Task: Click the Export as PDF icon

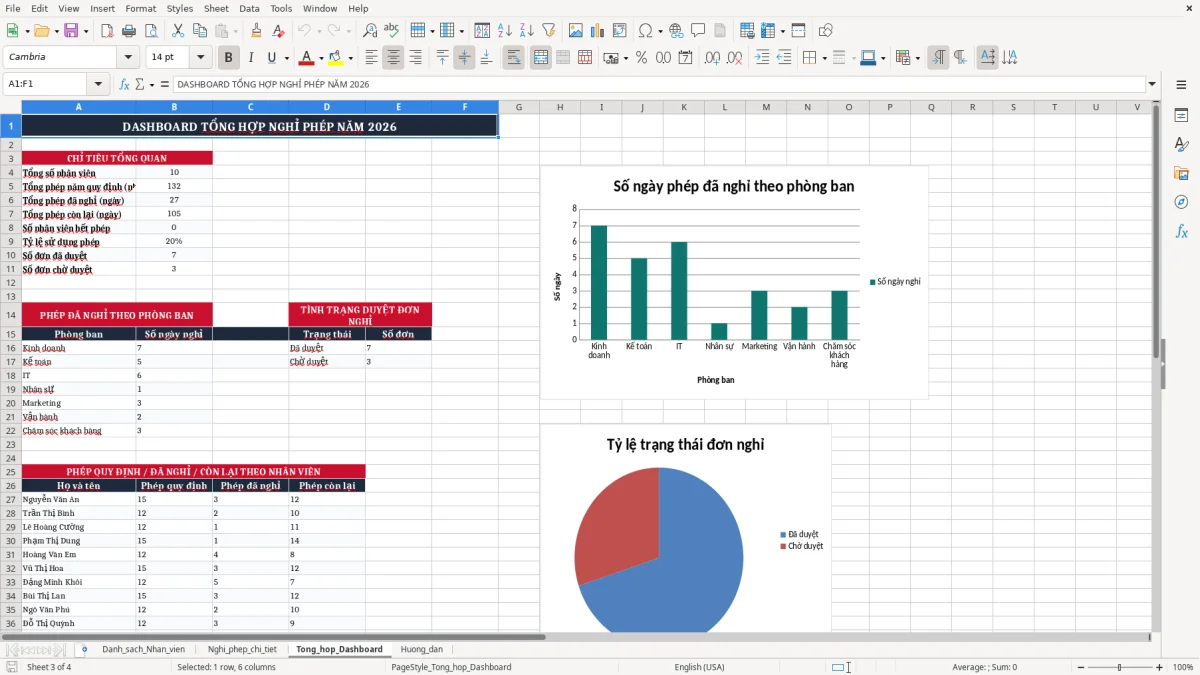Action: pos(108,31)
